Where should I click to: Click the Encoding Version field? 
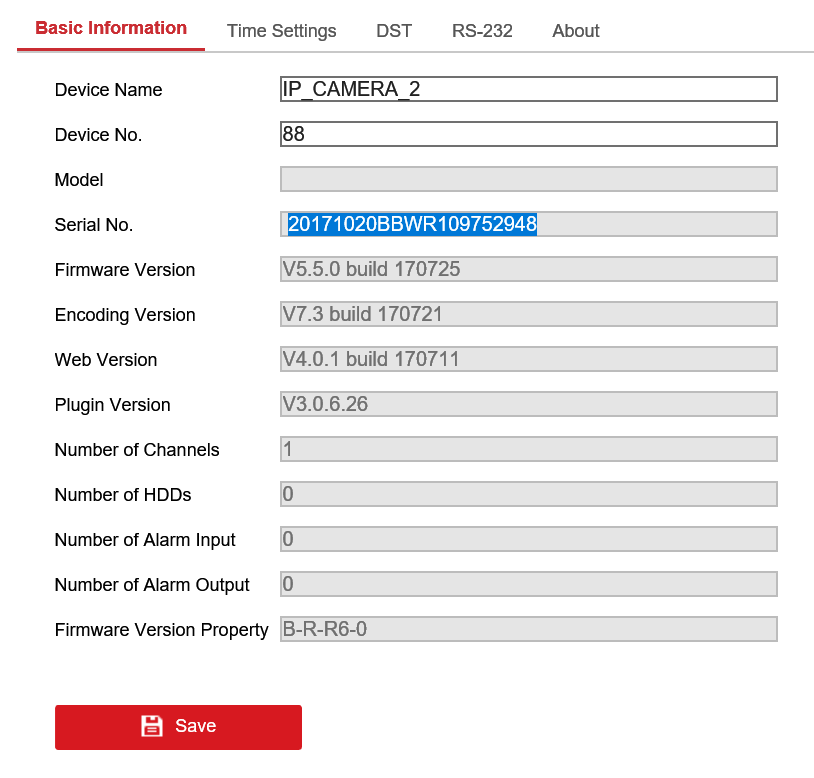528,314
